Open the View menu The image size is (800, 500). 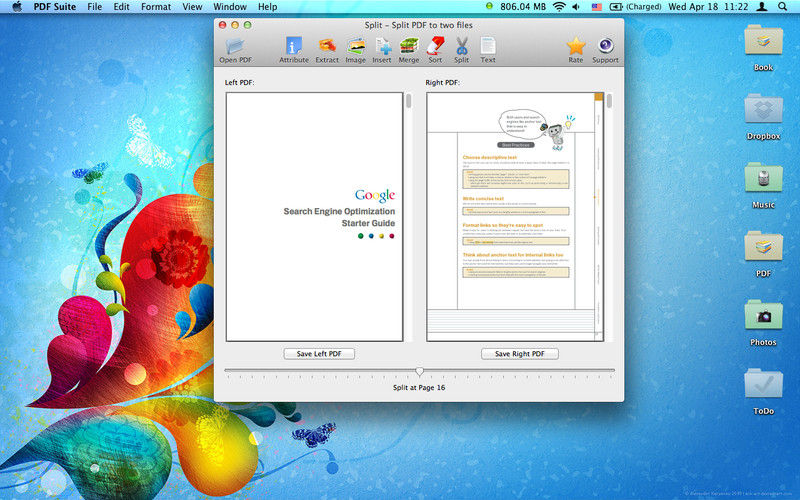point(192,7)
